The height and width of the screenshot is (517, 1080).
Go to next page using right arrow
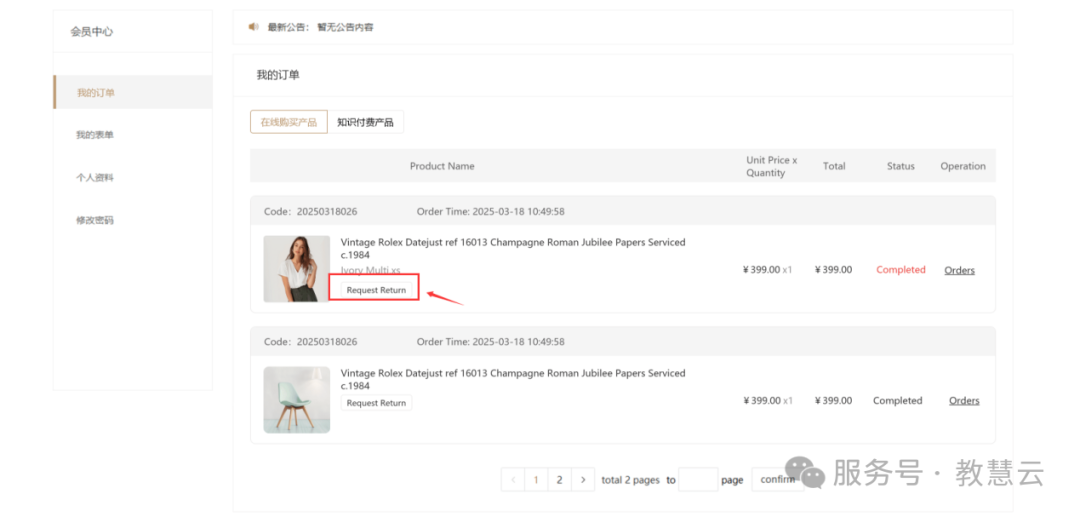[583, 480]
